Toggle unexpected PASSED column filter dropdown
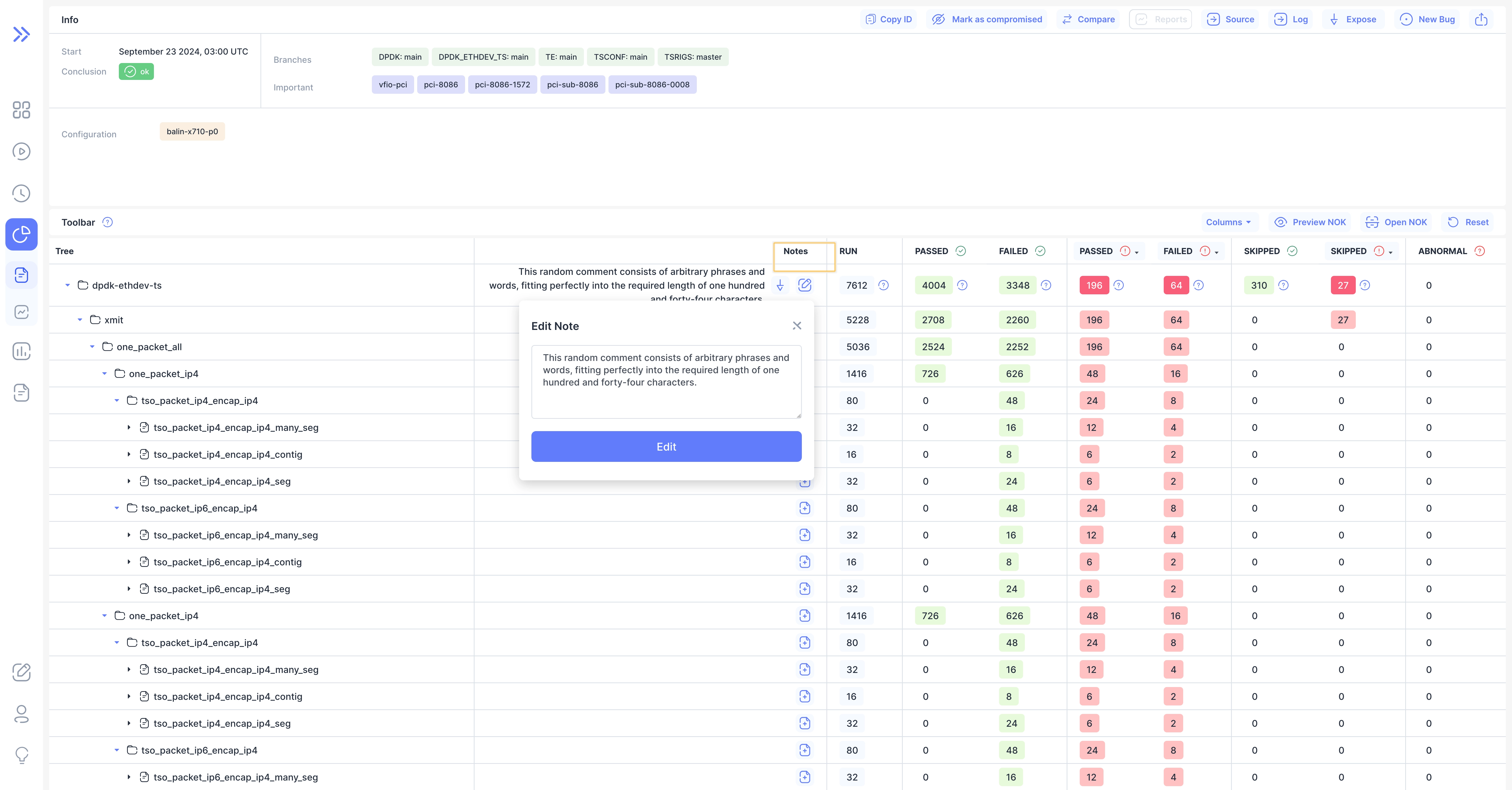1512x790 pixels. click(x=1137, y=252)
